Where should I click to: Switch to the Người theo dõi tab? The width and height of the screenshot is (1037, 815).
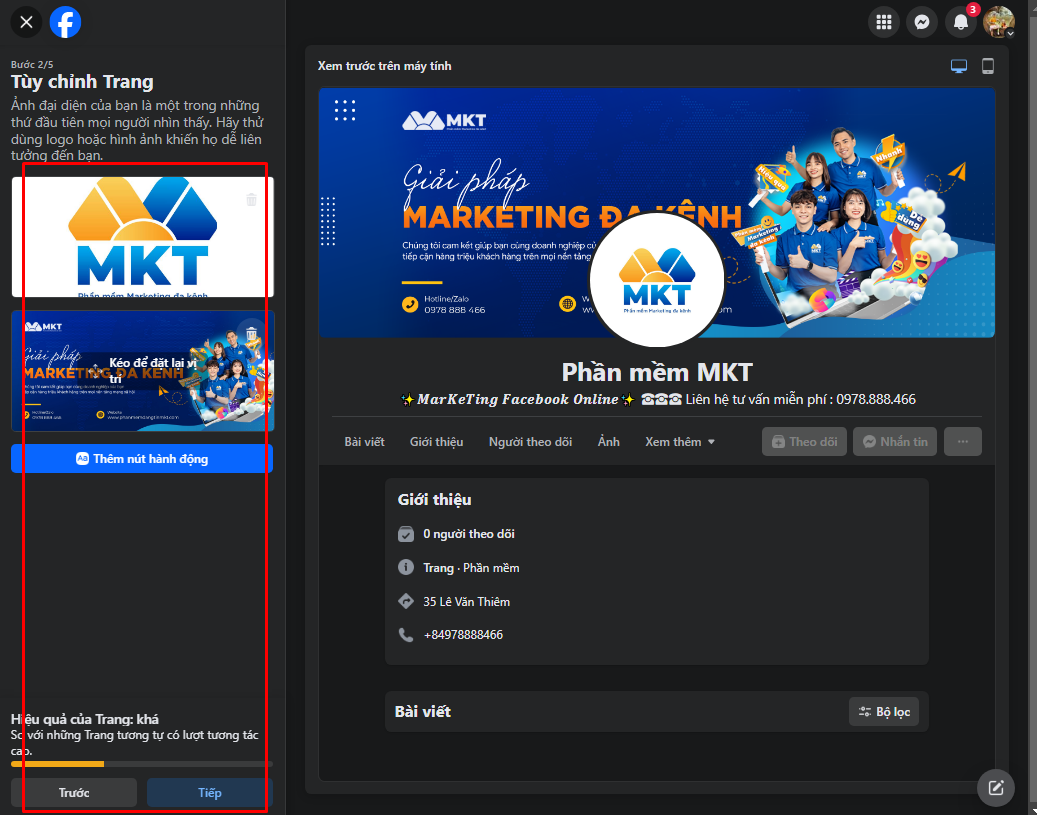point(530,442)
